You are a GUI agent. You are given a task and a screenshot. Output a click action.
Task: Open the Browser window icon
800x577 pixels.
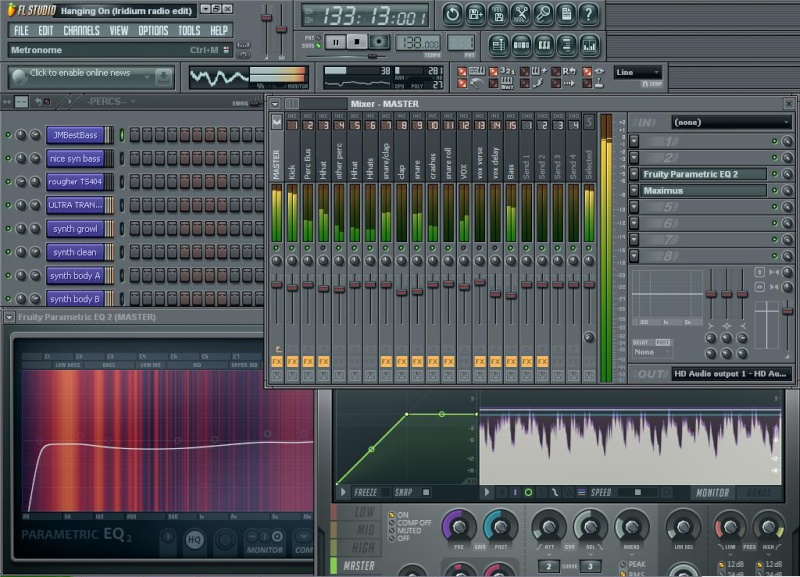[566, 45]
